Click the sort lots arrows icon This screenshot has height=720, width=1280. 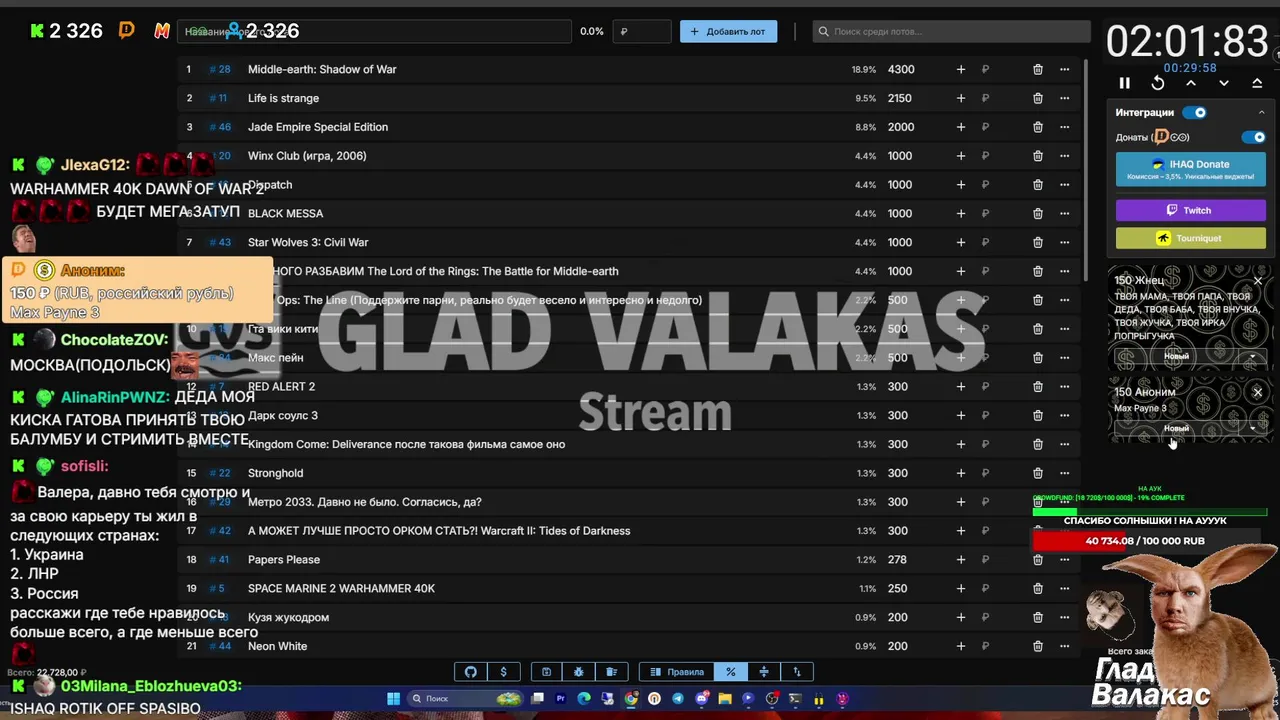[797, 672]
